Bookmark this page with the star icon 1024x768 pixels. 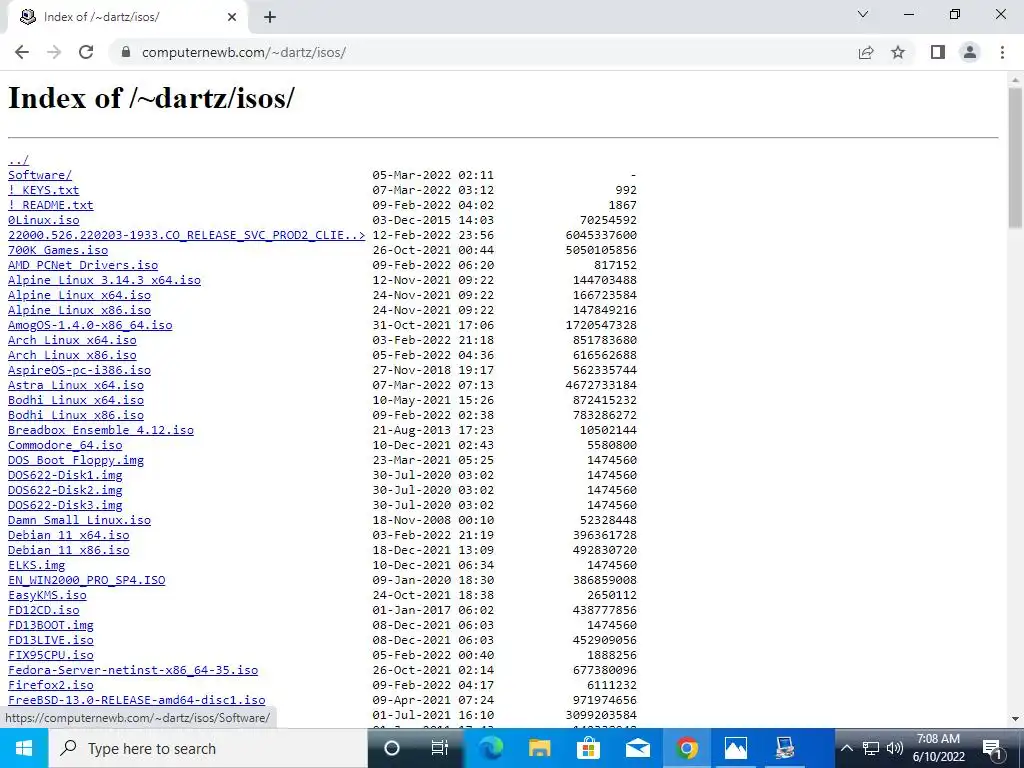pyautogui.click(x=898, y=52)
